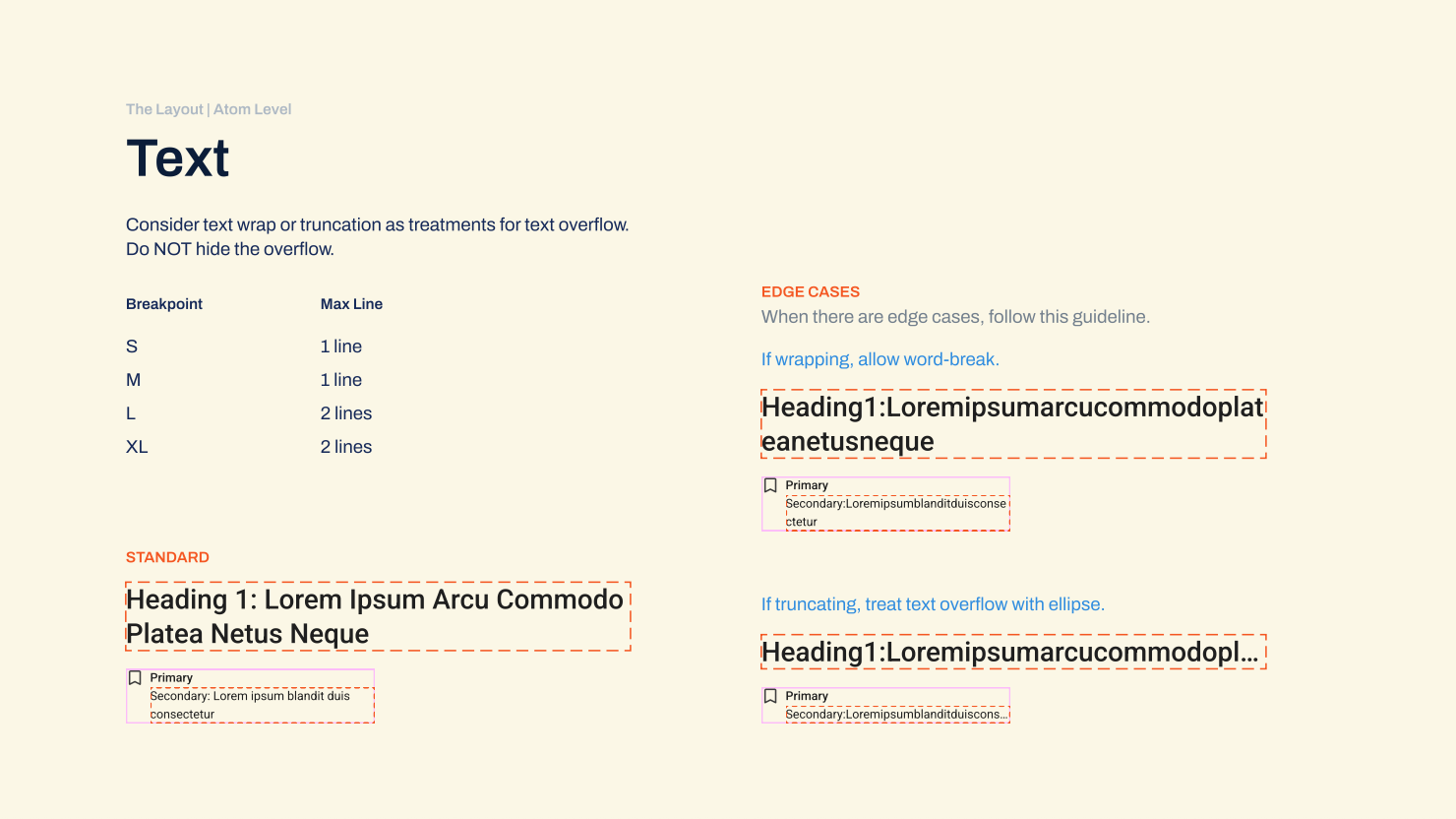The width and height of the screenshot is (1456, 819).
Task: Click the 'S' breakpoint row label
Action: 132,346
